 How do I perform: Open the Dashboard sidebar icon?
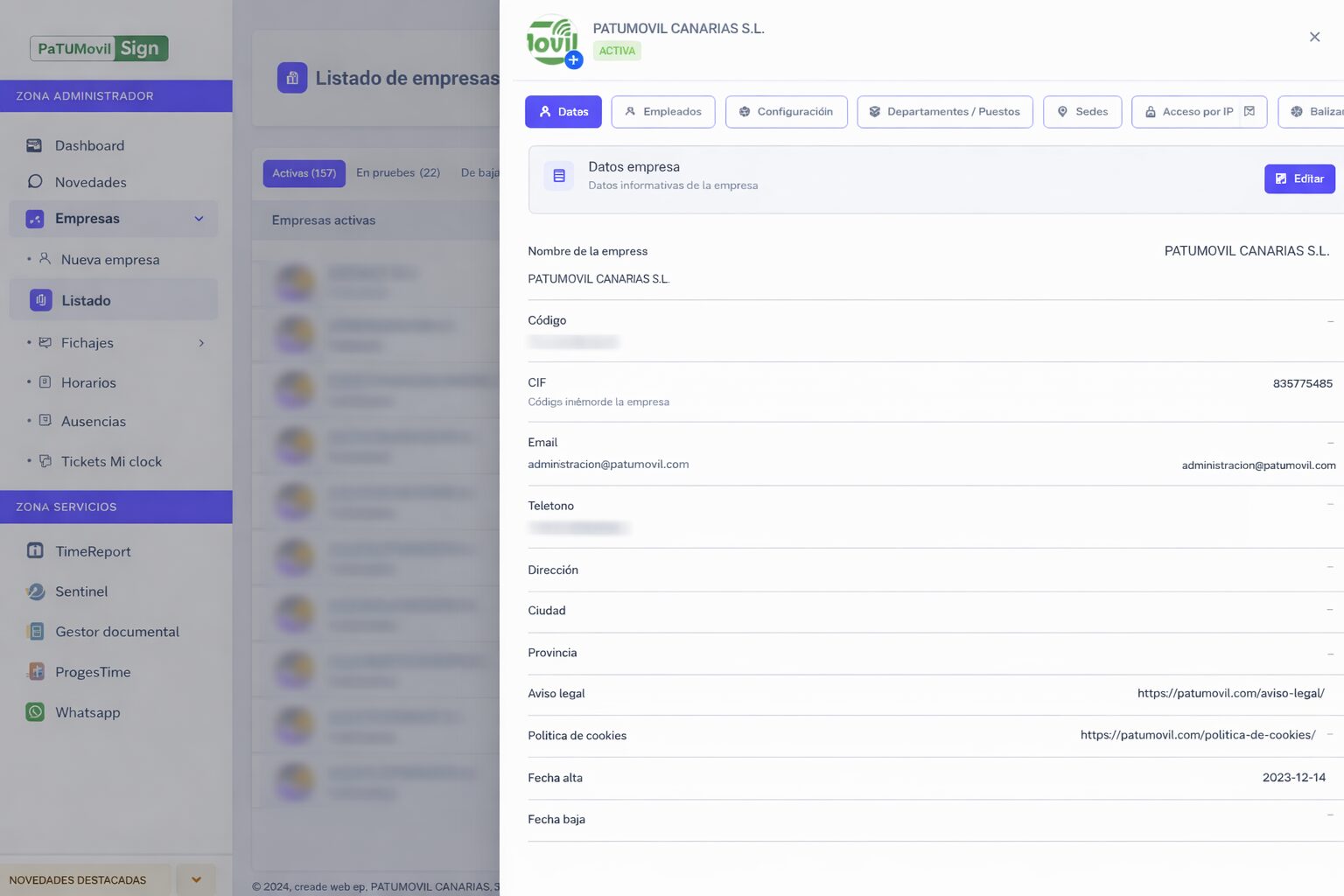click(34, 145)
